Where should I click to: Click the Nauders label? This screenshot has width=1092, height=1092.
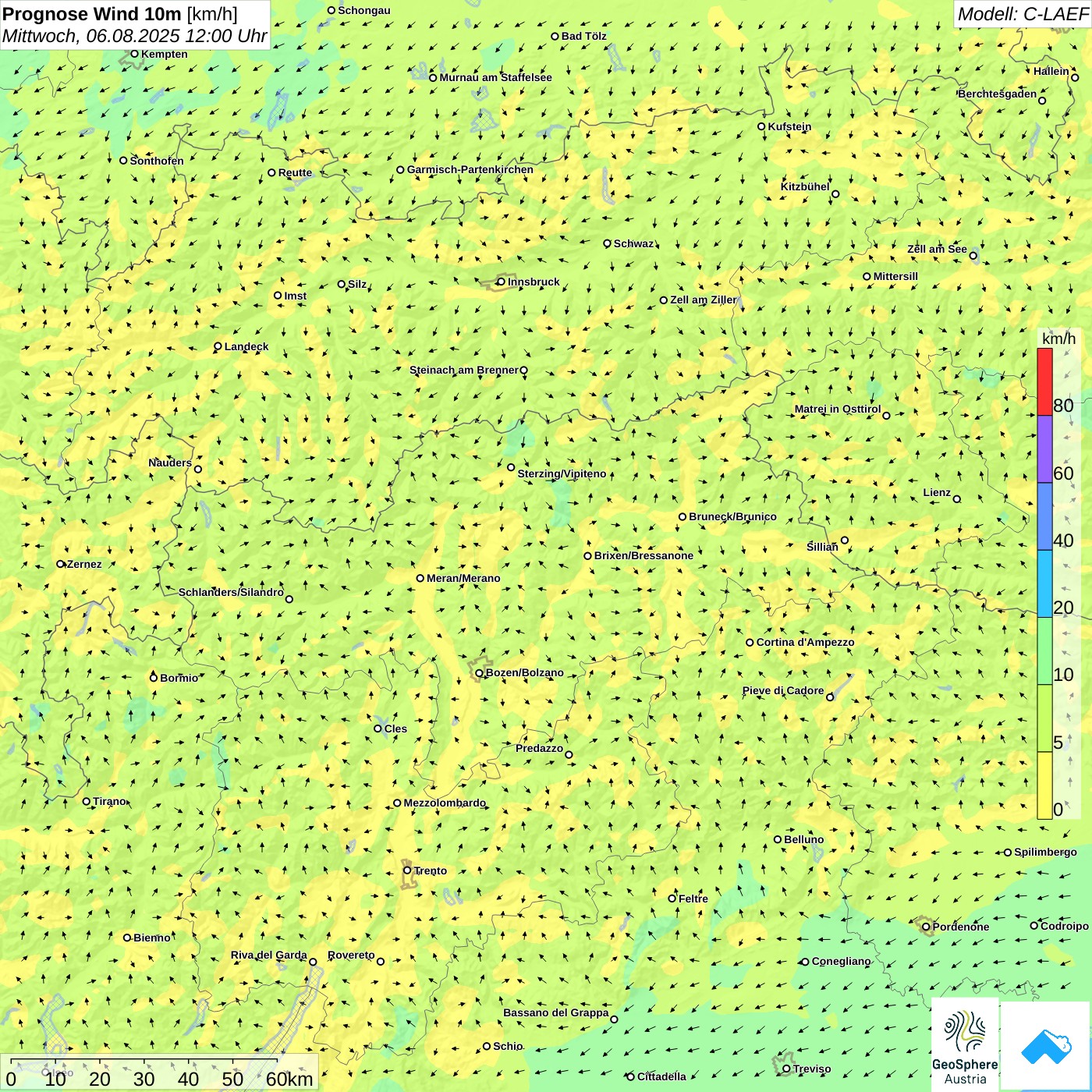[170, 463]
